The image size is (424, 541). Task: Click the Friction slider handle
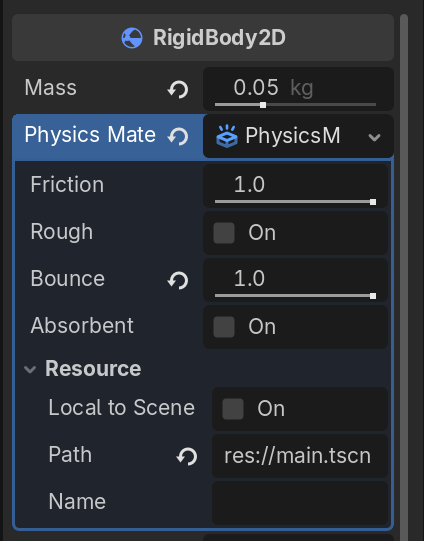[x=373, y=202]
